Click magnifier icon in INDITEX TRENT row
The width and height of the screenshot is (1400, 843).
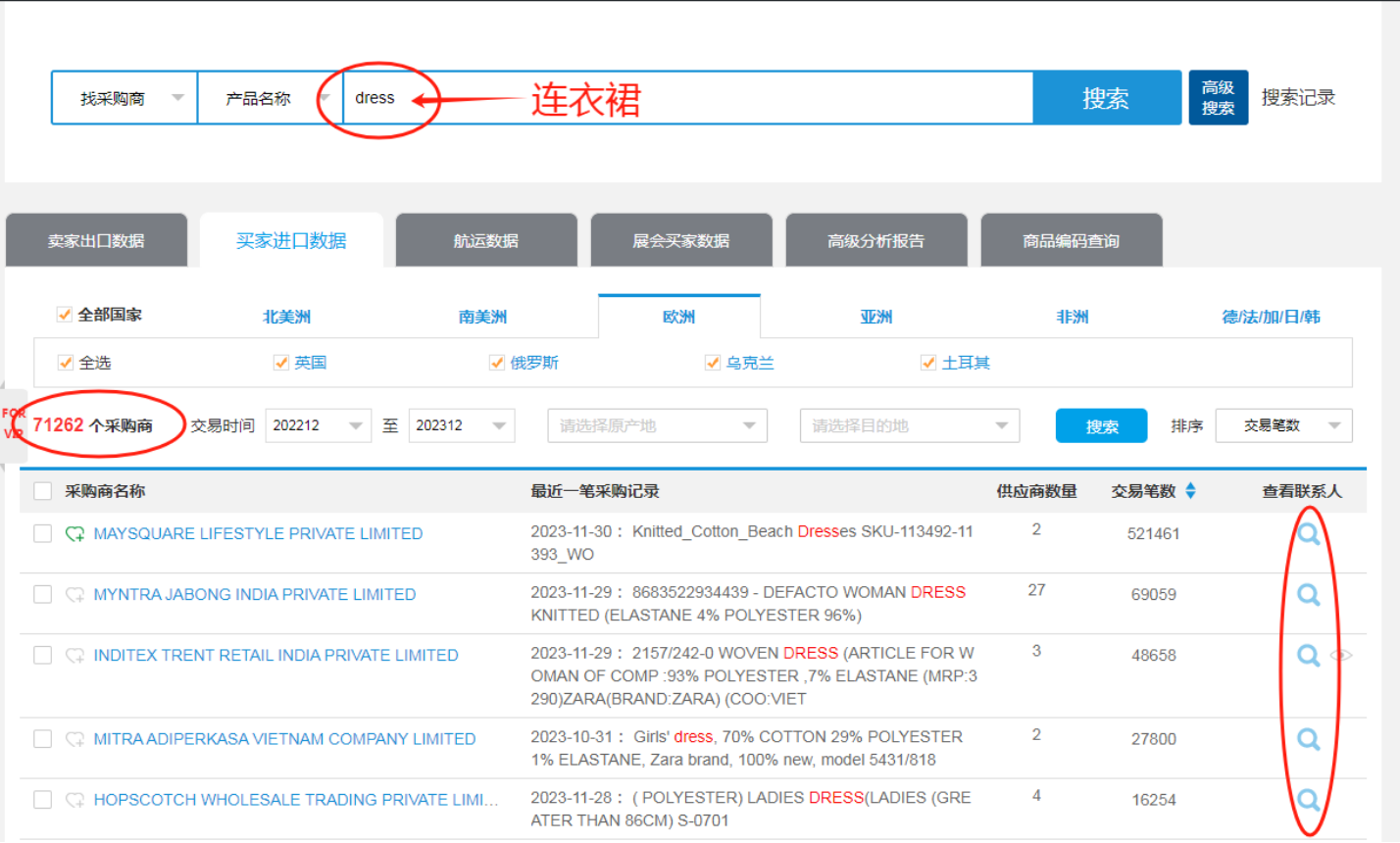1308,656
